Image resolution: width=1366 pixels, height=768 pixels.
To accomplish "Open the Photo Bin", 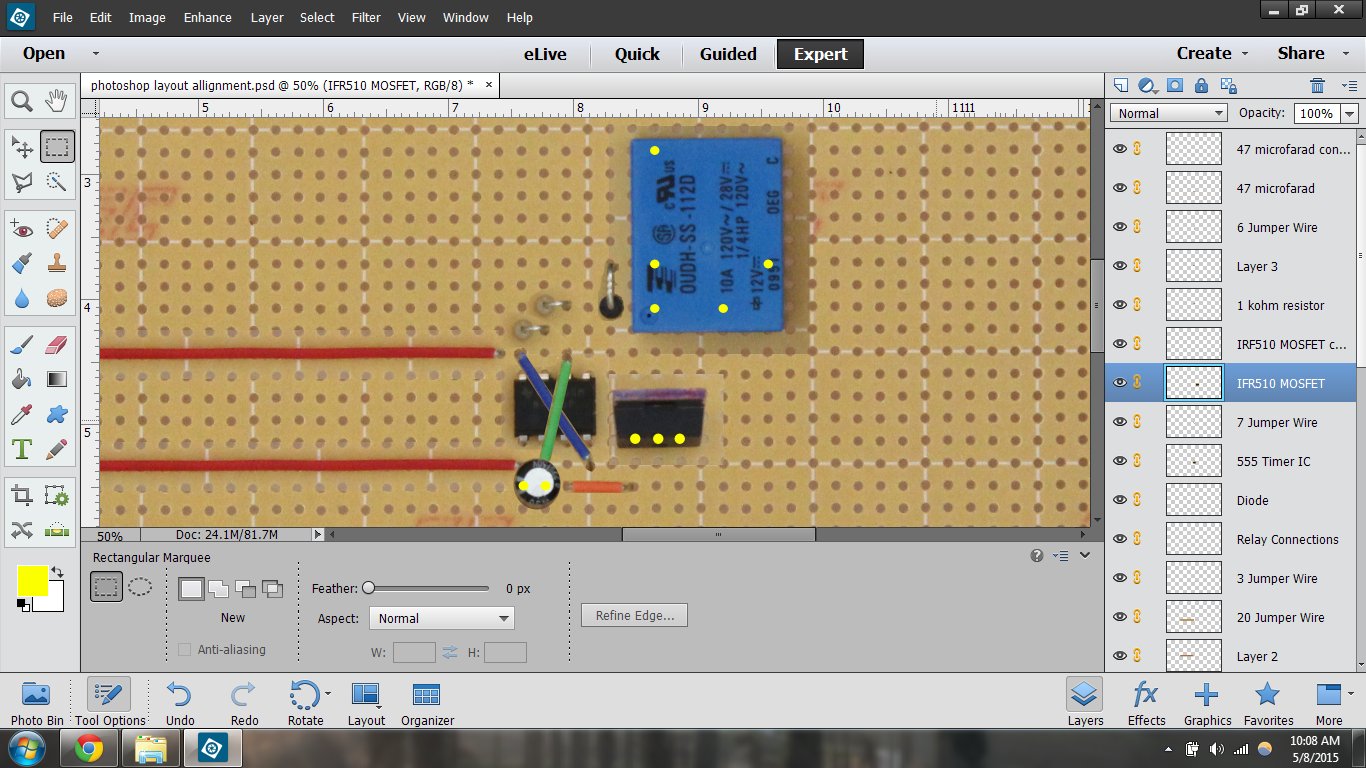I will coord(36,702).
